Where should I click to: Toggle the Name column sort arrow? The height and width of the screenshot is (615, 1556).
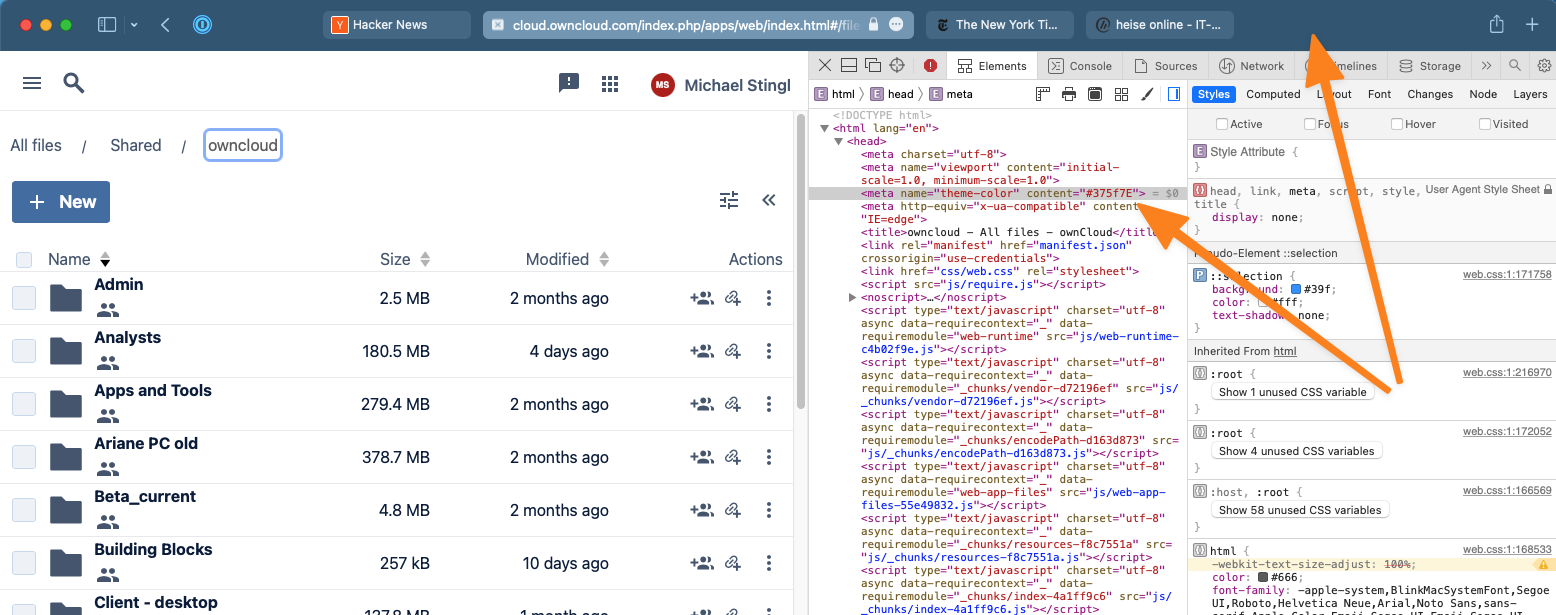[105, 260]
